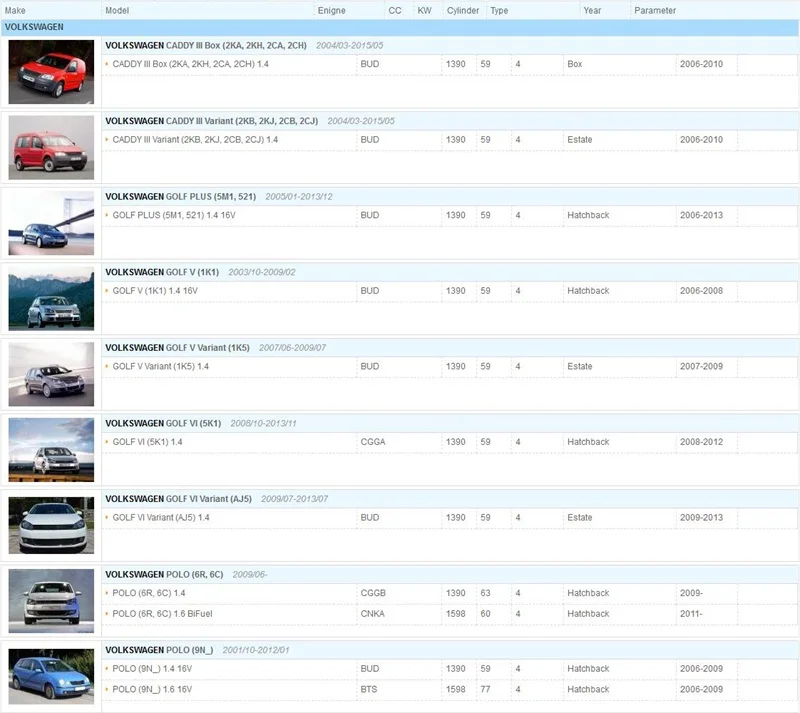Select the CADDY III Variant 1.4 variant row

point(449,140)
